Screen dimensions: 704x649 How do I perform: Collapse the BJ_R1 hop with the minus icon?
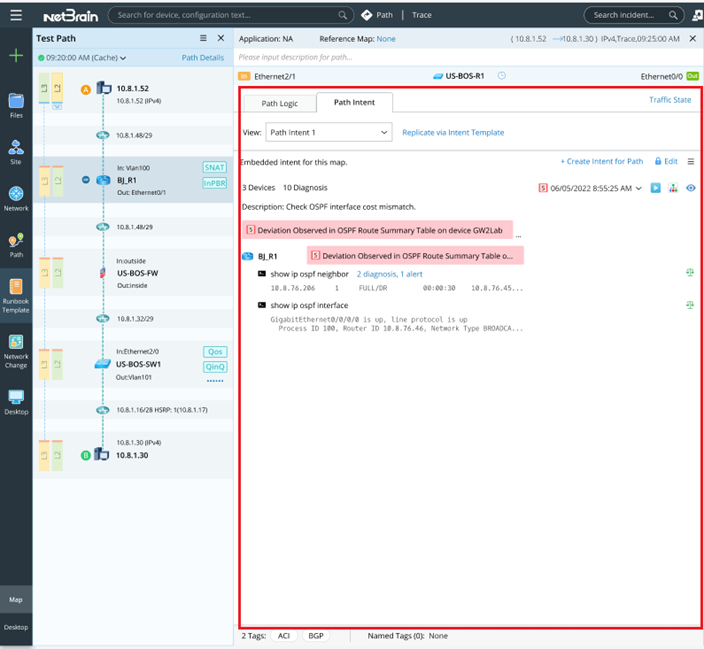[x=86, y=180]
